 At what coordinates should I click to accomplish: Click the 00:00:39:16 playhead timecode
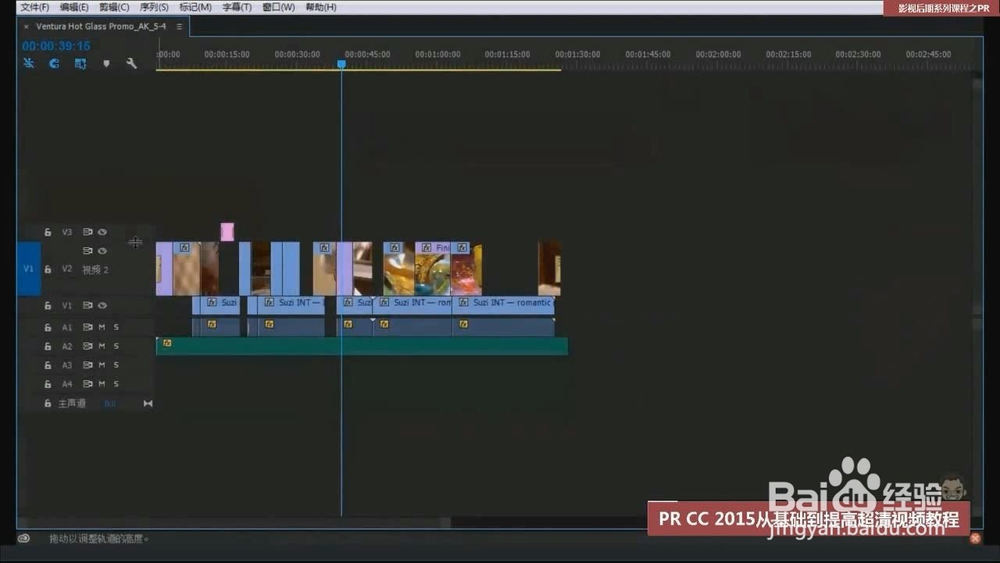(x=56, y=46)
